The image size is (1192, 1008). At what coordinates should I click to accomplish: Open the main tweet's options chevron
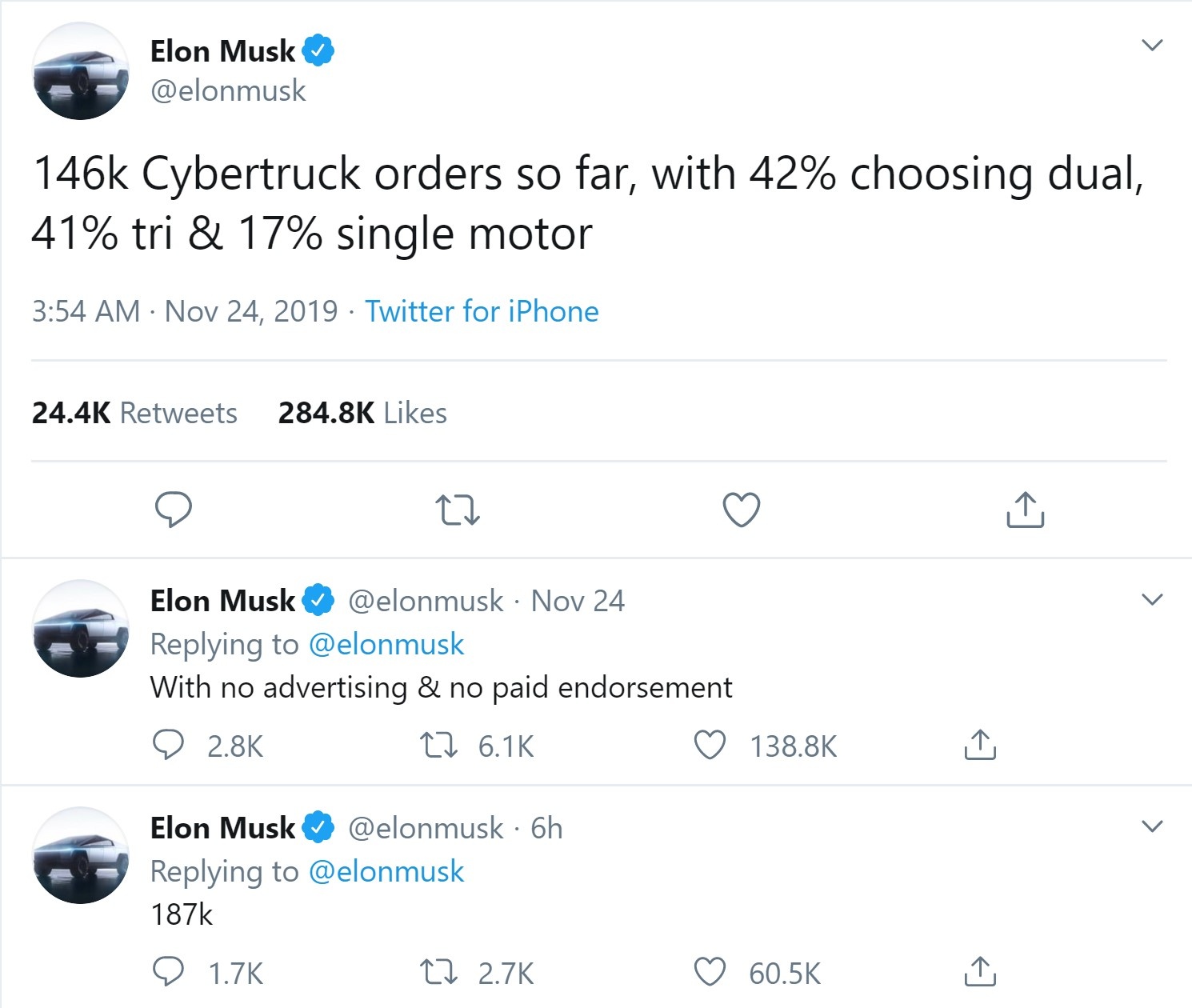[1153, 46]
